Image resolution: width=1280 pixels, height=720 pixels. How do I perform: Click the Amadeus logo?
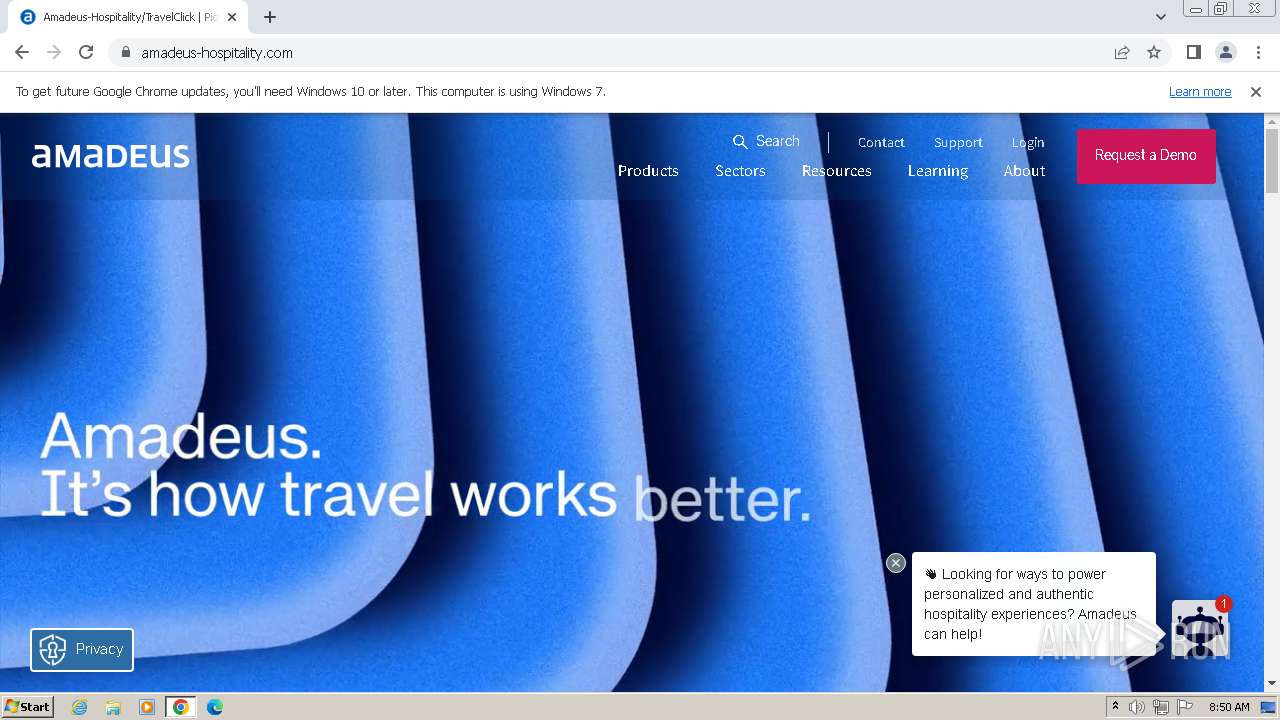coord(111,155)
